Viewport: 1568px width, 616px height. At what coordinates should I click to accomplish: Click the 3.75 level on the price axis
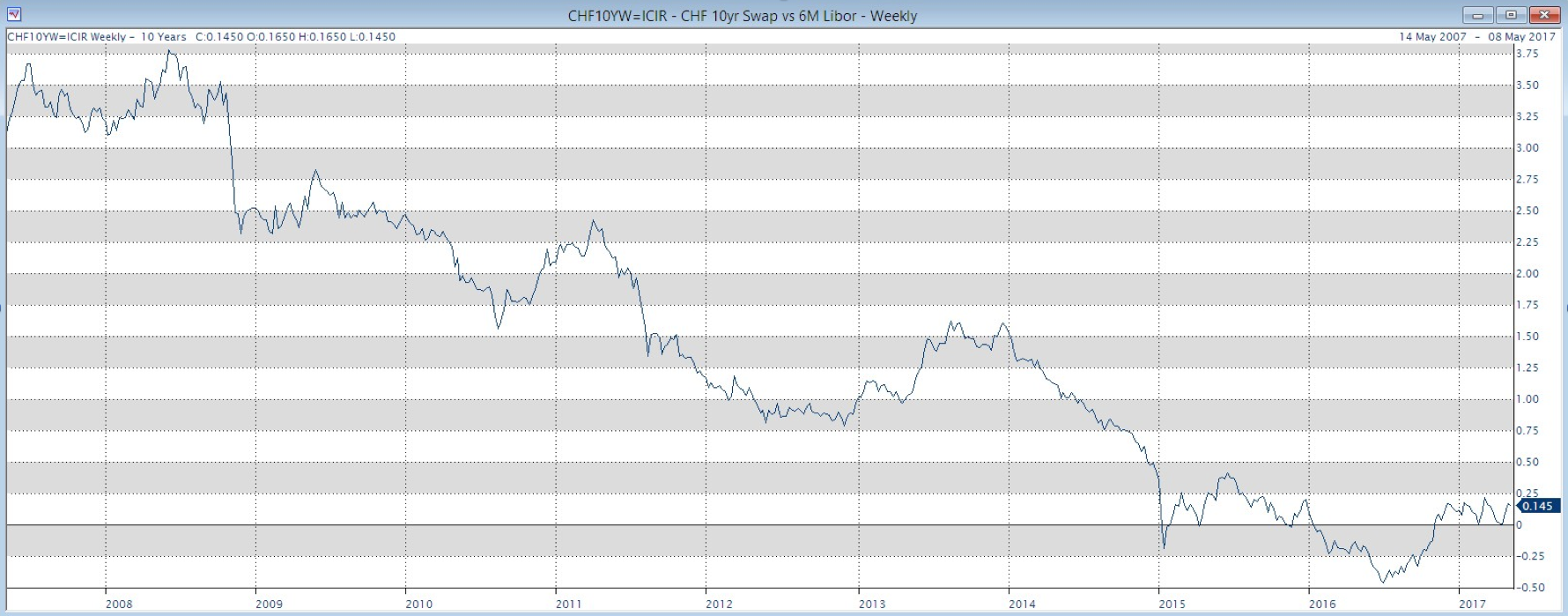pos(1527,54)
